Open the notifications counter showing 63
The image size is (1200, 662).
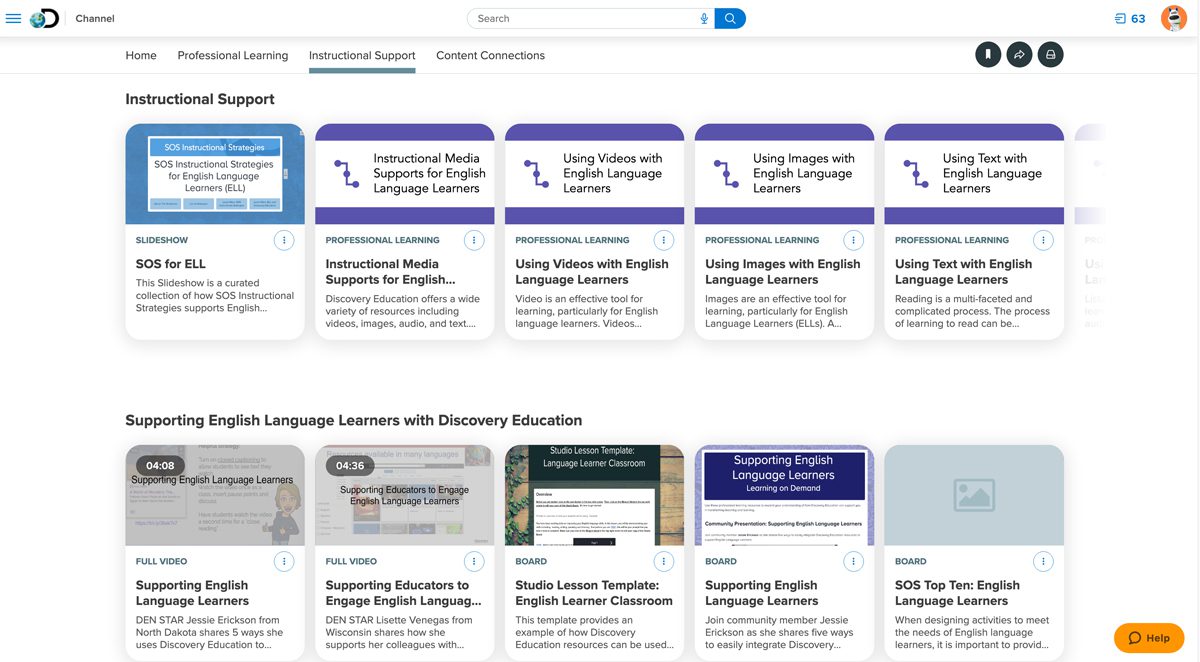[1130, 18]
